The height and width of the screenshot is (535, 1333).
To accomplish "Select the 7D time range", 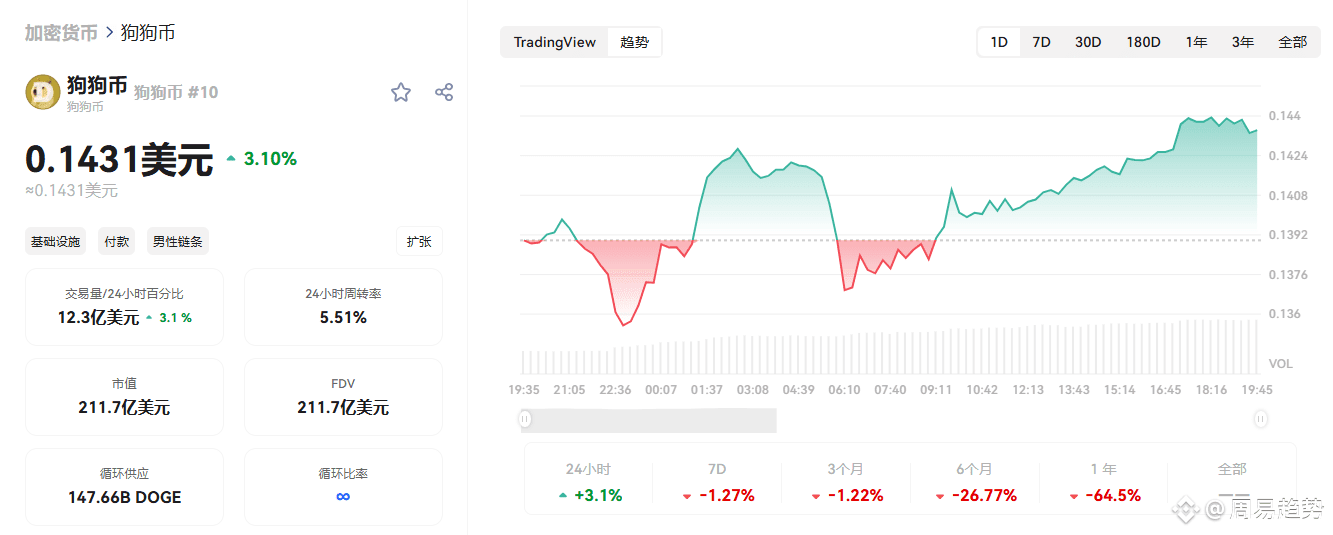I will (x=1041, y=42).
